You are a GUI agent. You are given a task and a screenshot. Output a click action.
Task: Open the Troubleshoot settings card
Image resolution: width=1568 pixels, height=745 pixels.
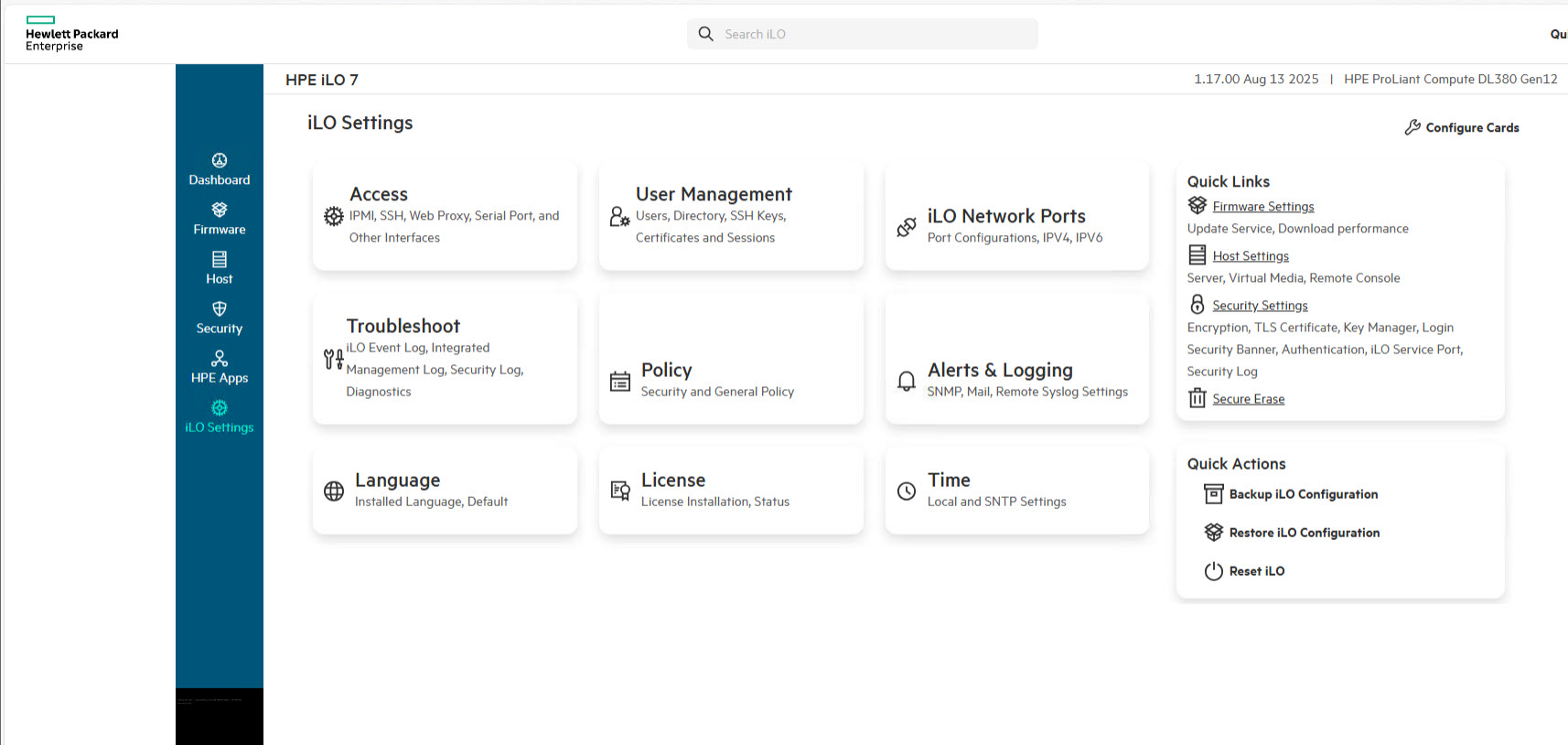pyautogui.click(x=445, y=359)
